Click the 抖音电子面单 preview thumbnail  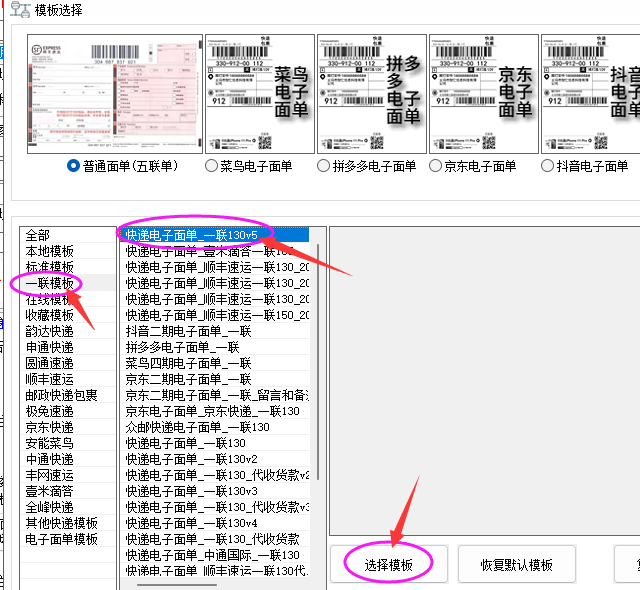pyautogui.click(x=590, y=94)
